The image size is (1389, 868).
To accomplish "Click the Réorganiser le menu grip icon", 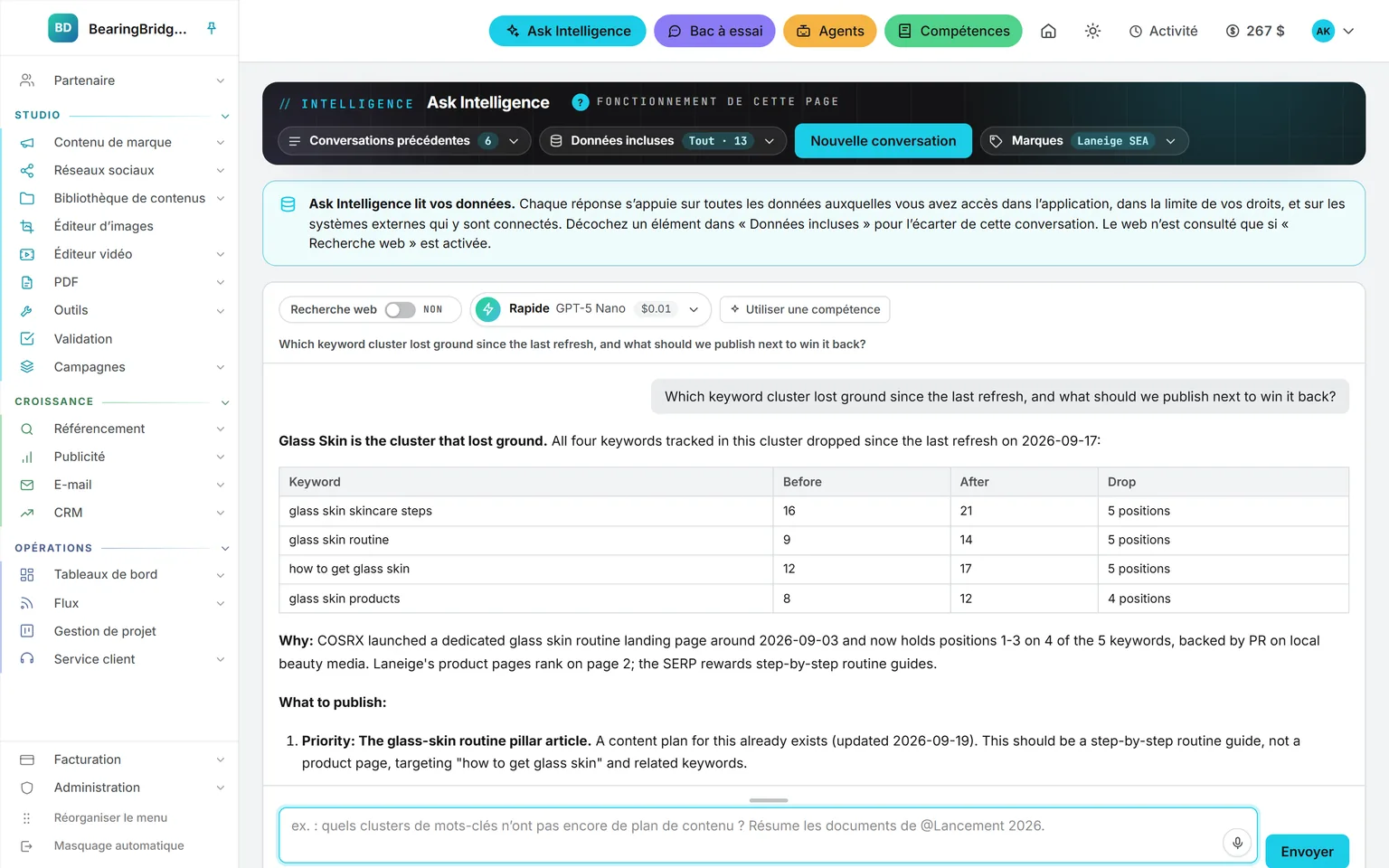I will pyautogui.click(x=27, y=818).
